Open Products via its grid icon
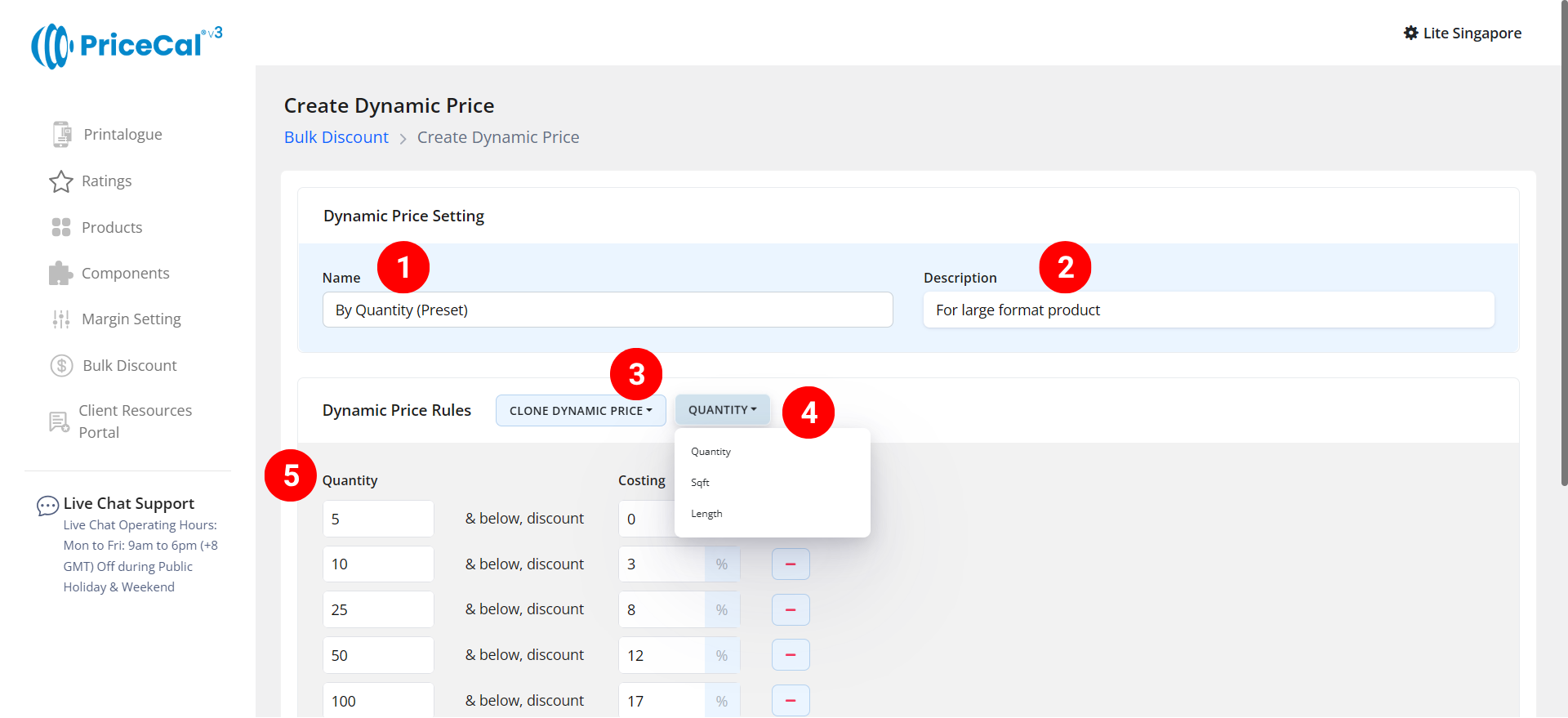Image resolution: width=1568 pixels, height=718 pixels. pos(61,227)
